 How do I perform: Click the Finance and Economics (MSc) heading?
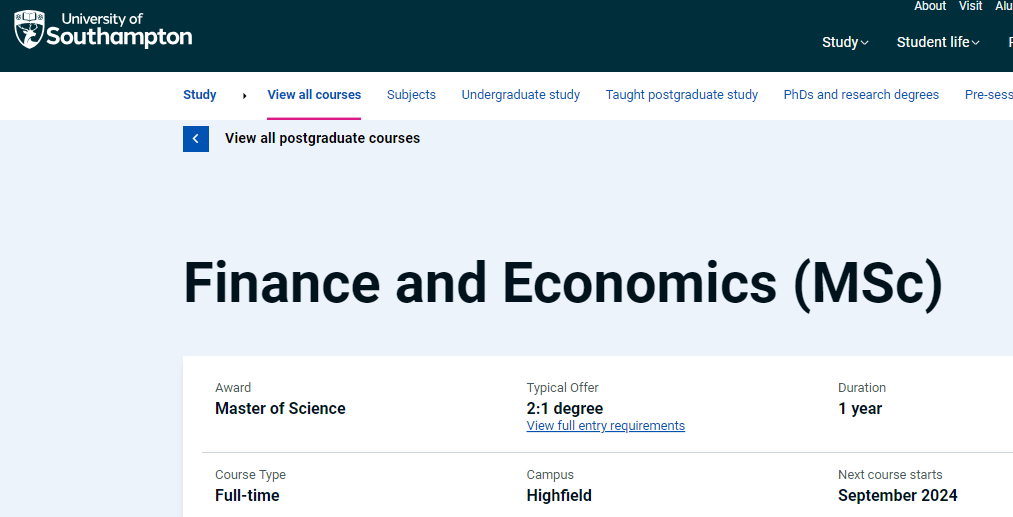(x=563, y=283)
